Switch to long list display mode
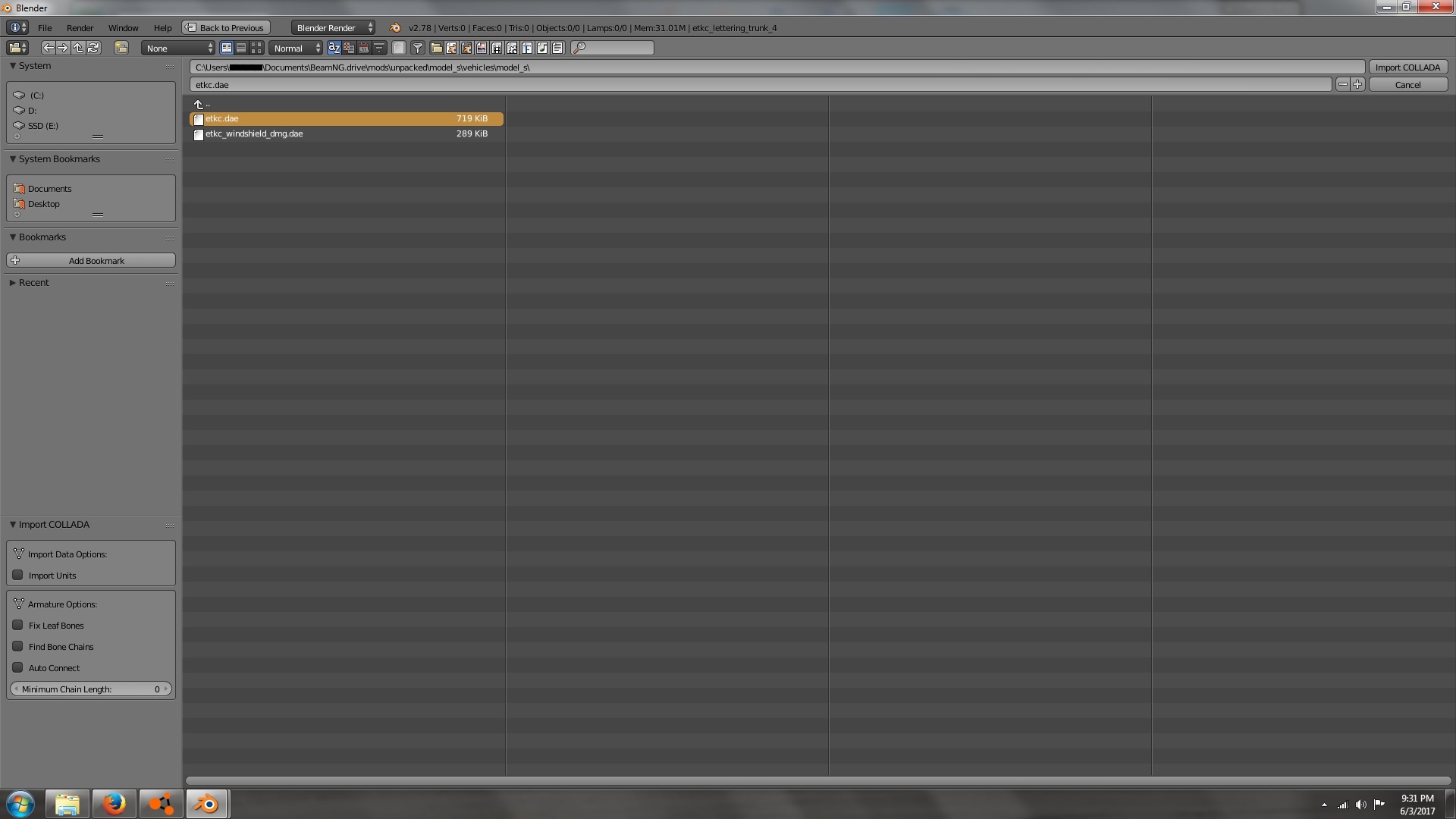Viewport: 1456px width, 819px height. [241, 48]
